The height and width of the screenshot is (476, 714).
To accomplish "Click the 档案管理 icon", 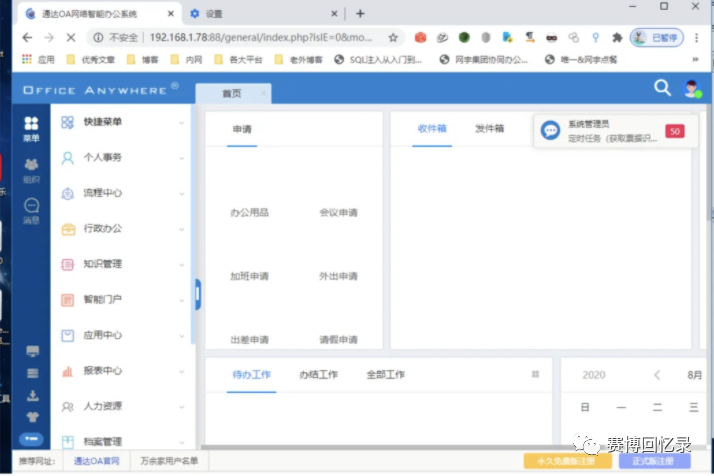I will [x=67, y=442].
